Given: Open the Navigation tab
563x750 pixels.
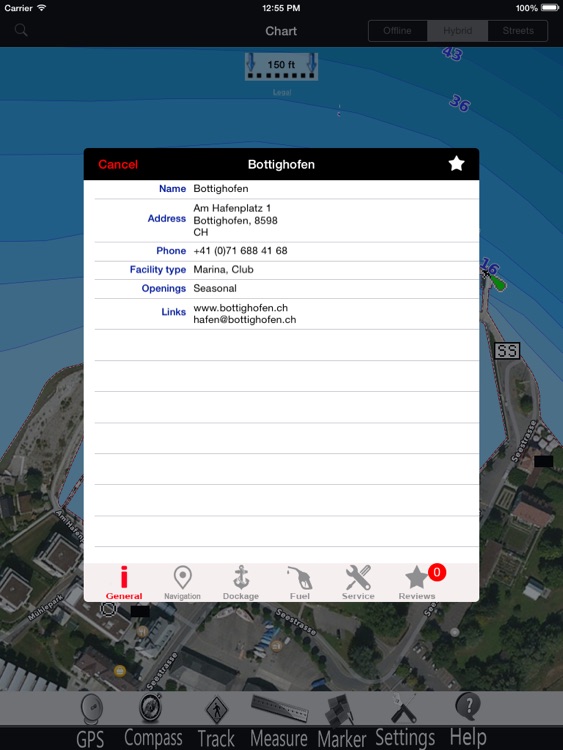Looking at the screenshot, I should (x=182, y=583).
